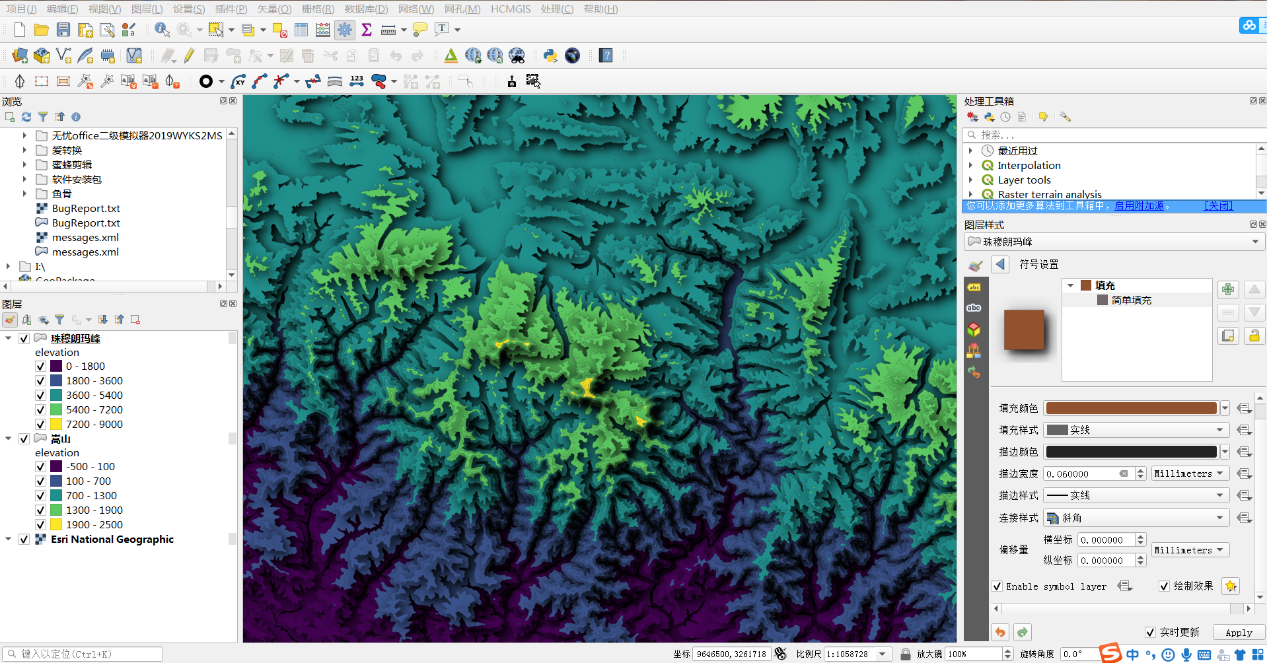Uncheck the 7200 - 9000 elevation class

coord(40,424)
